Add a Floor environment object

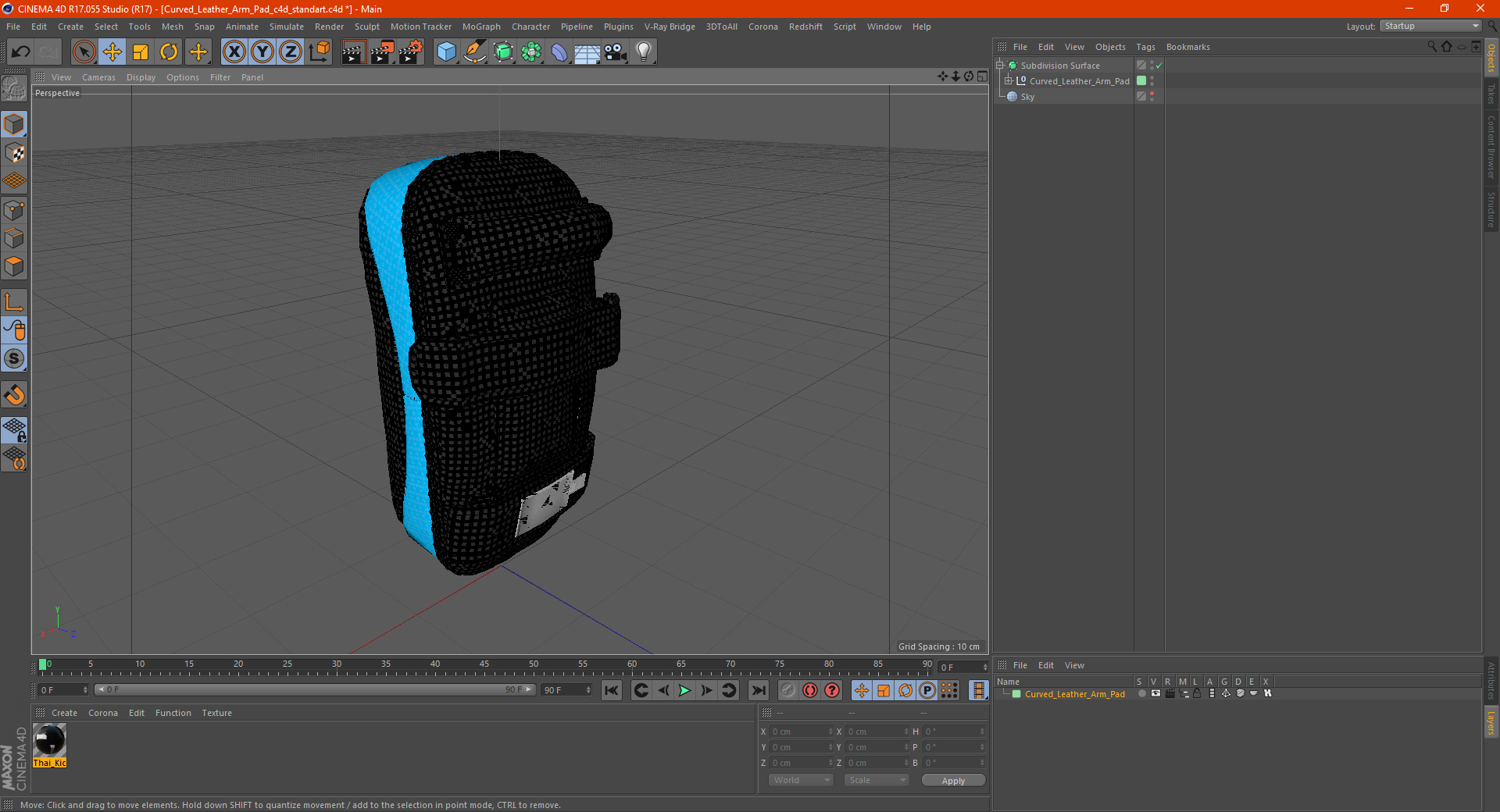pyautogui.click(x=587, y=52)
